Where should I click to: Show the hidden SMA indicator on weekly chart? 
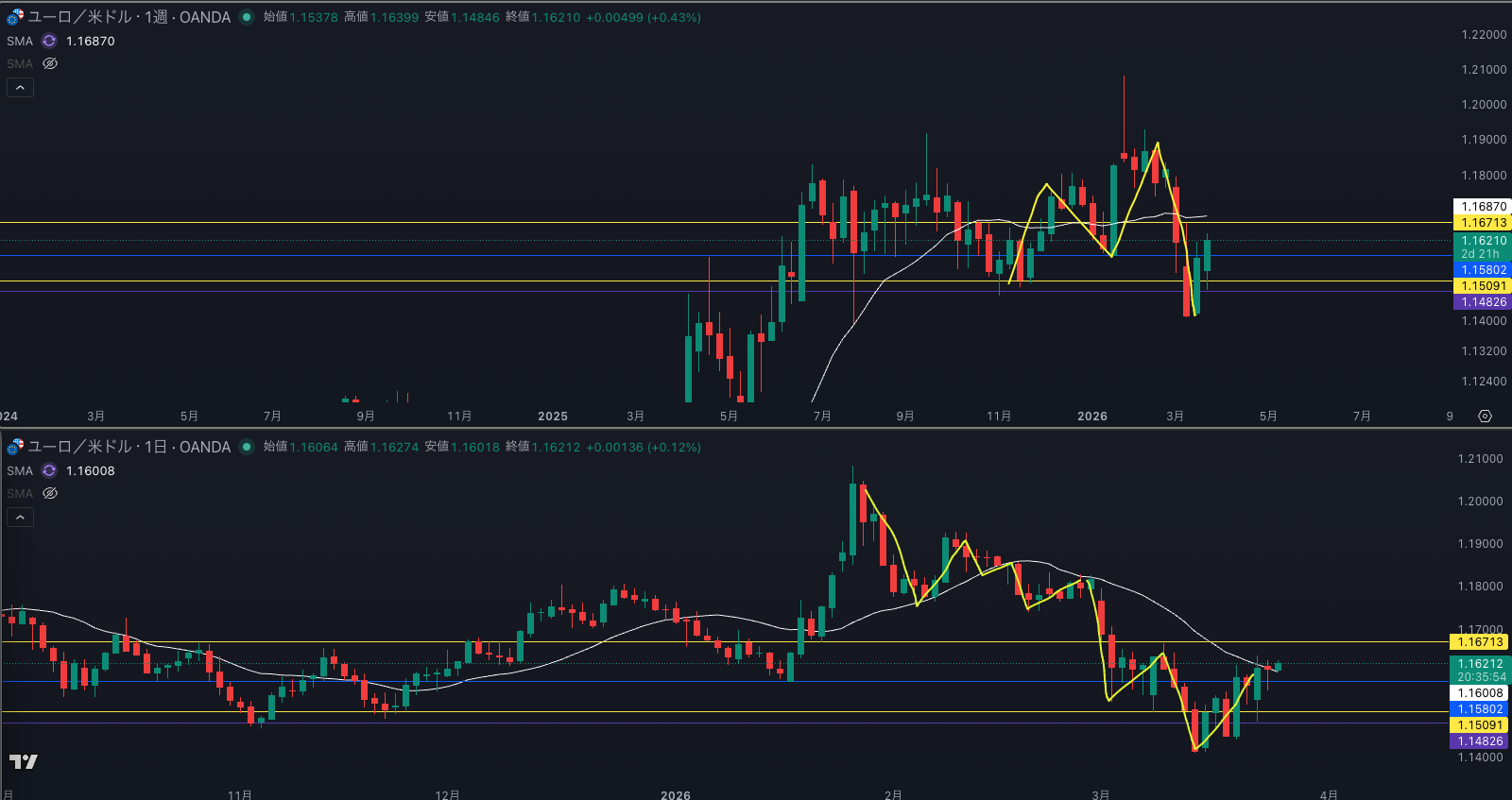pyautogui.click(x=50, y=64)
